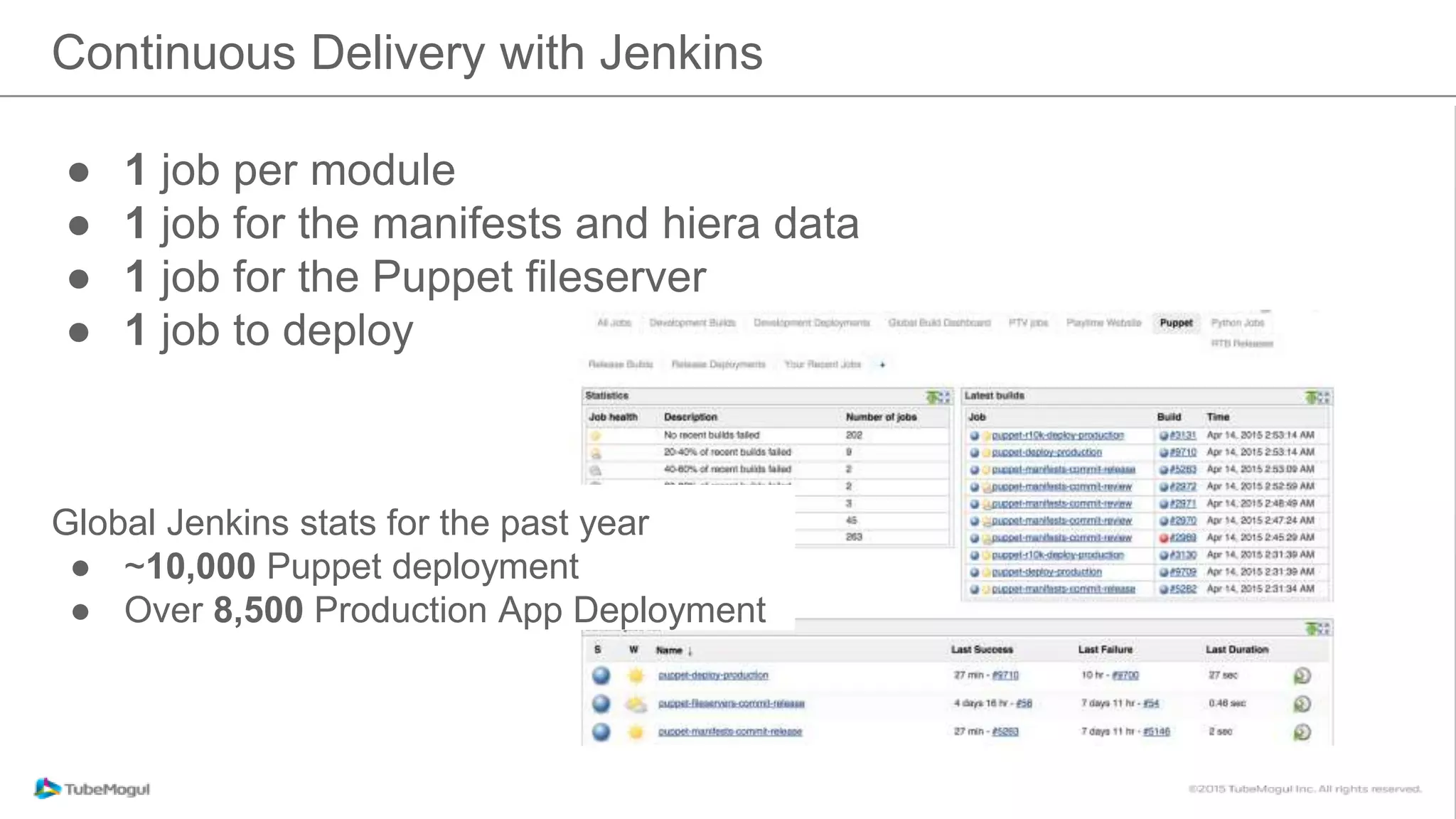Open the Python Jobs tab
This screenshot has width=1456, height=819.
click(1238, 323)
